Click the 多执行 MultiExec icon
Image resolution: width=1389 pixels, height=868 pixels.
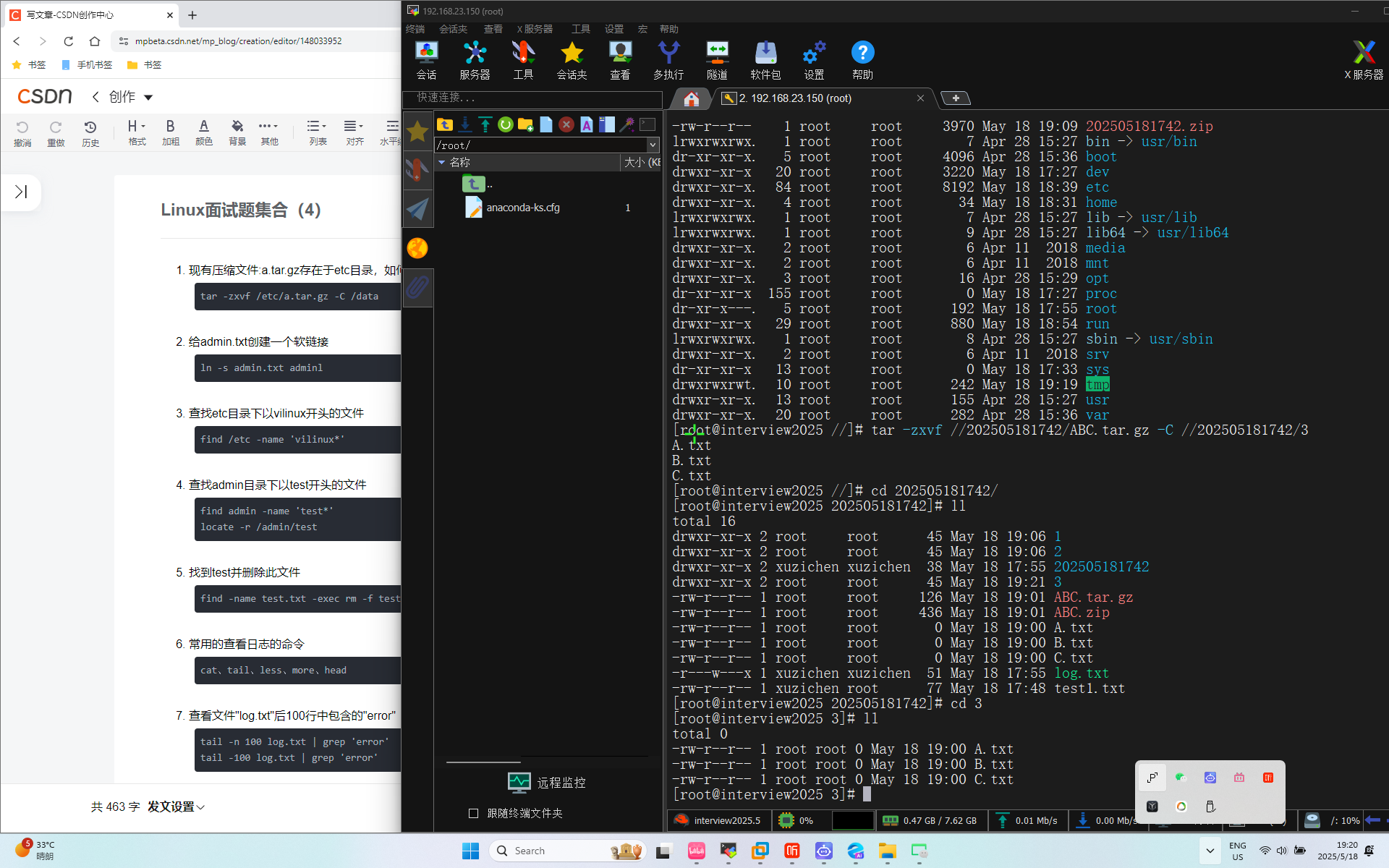point(668,59)
